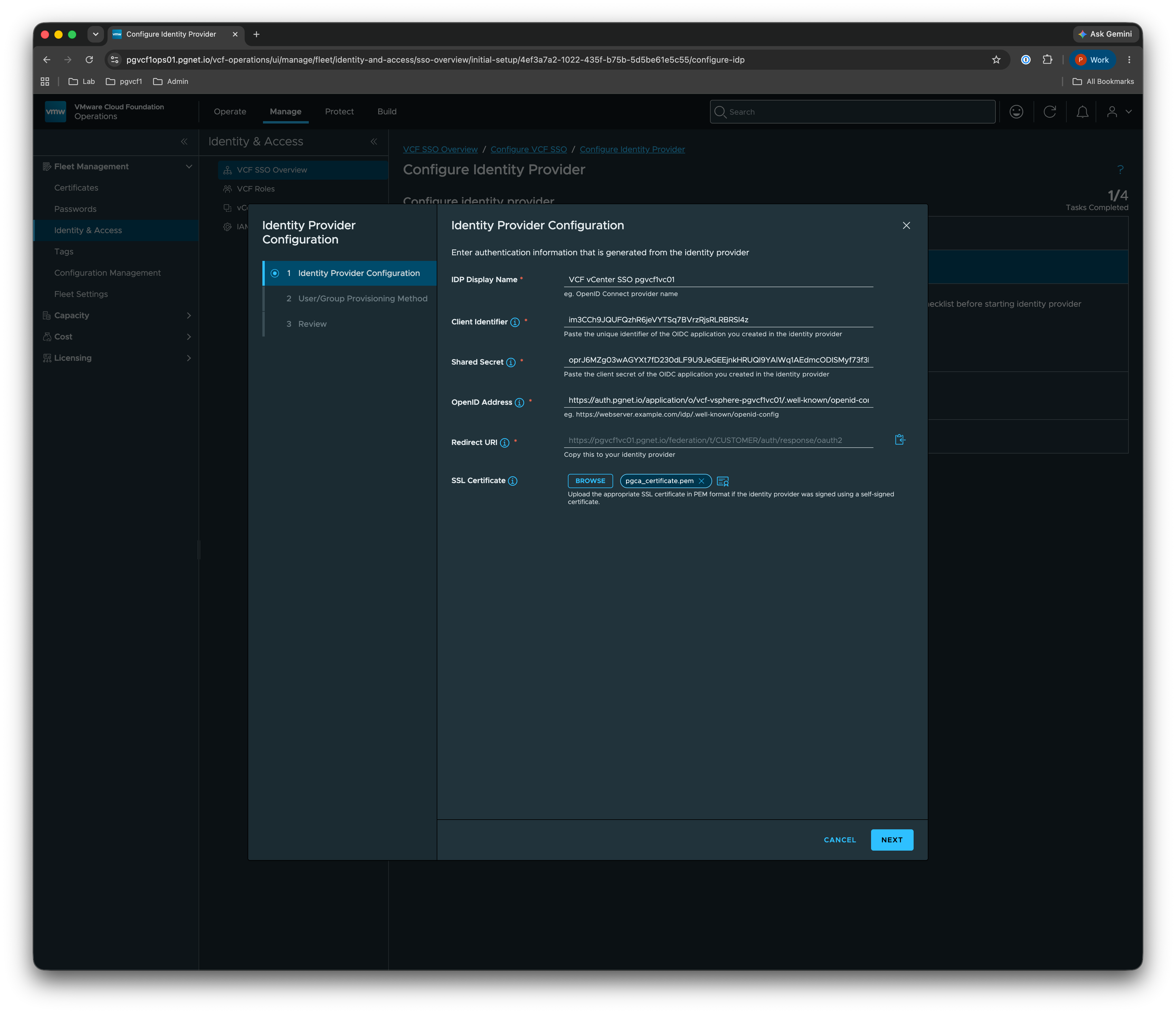Go back in browser history
The width and height of the screenshot is (1176, 1014).
(47, 60)
